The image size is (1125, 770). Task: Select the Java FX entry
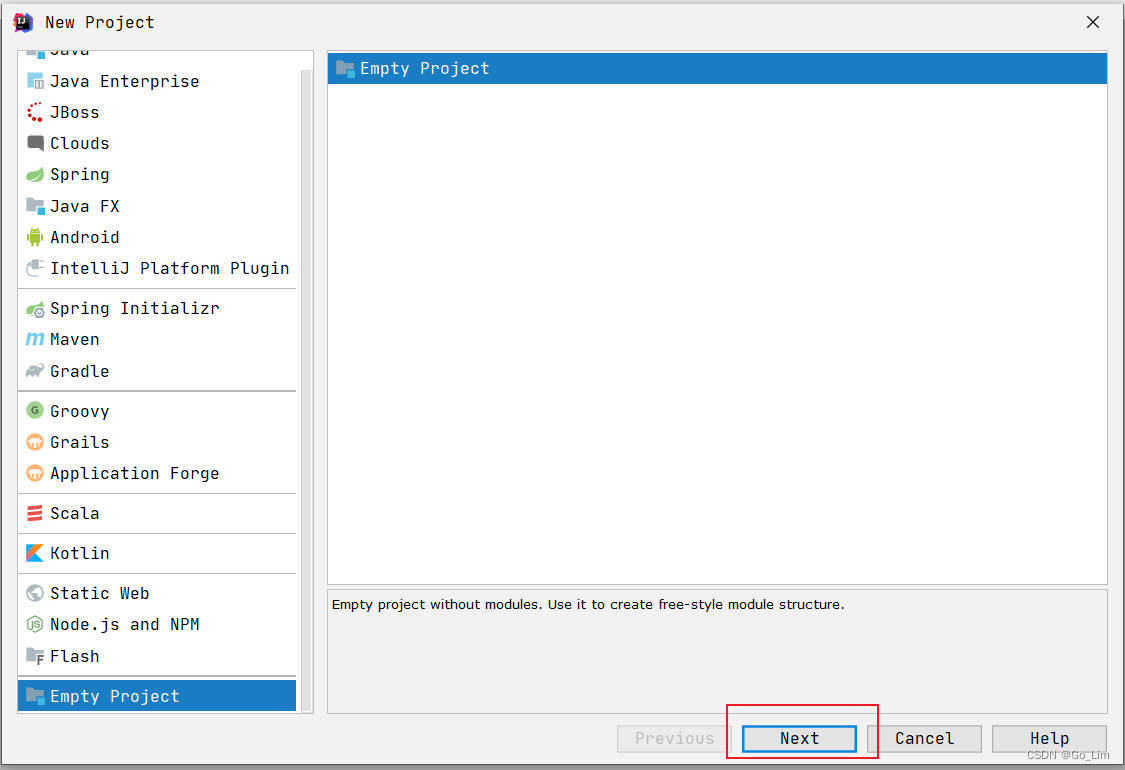(x=156, y=206)
